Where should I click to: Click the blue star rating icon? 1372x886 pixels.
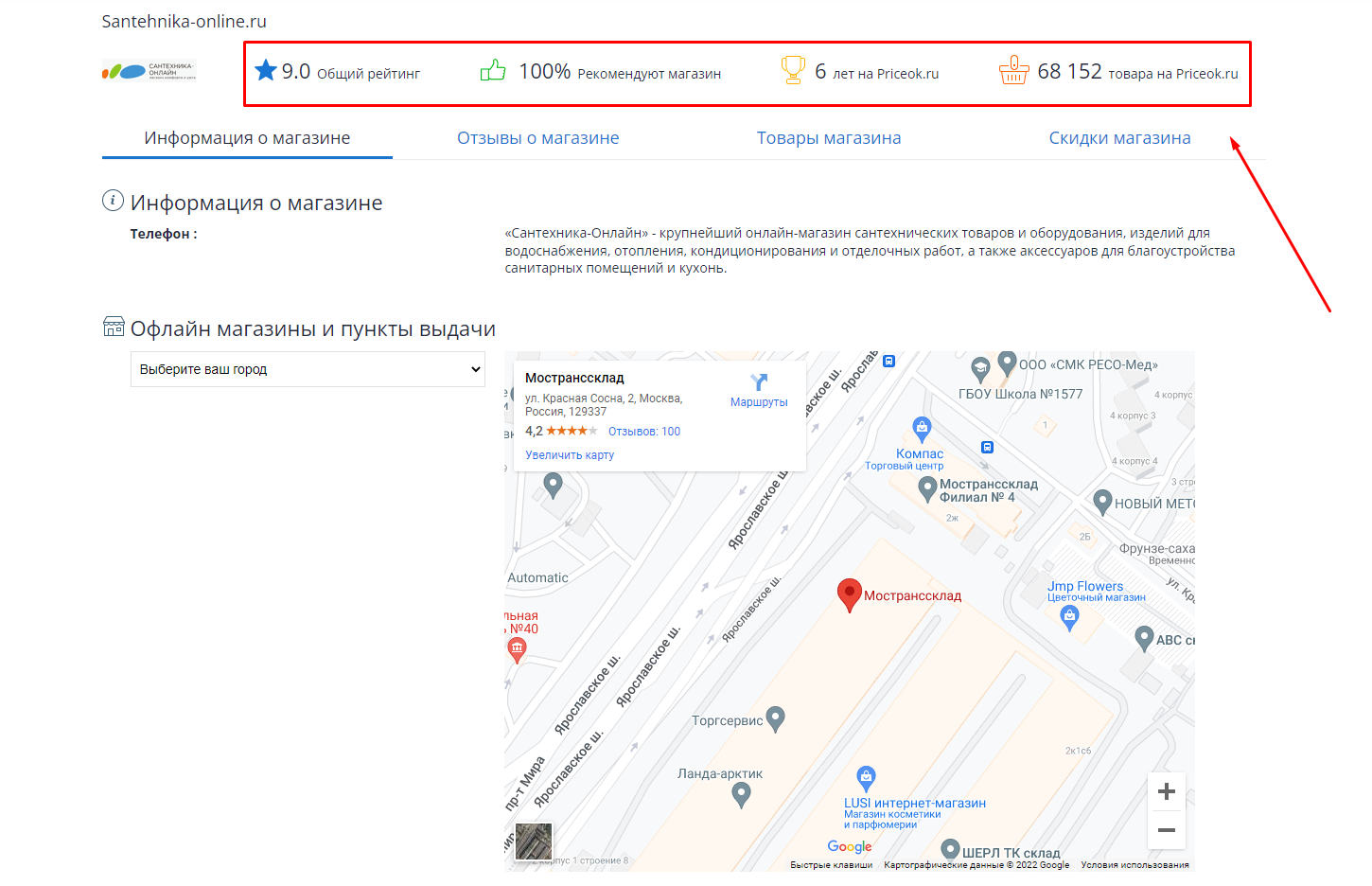pos(266,70)
